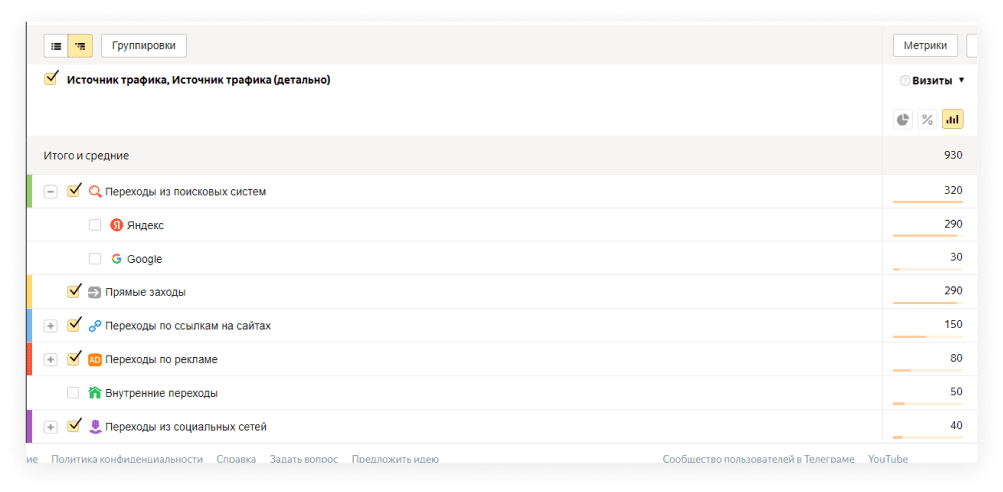Uncheck the Прямые заходы checkbox
1003x492 pixels.
(x=73, y=292)
